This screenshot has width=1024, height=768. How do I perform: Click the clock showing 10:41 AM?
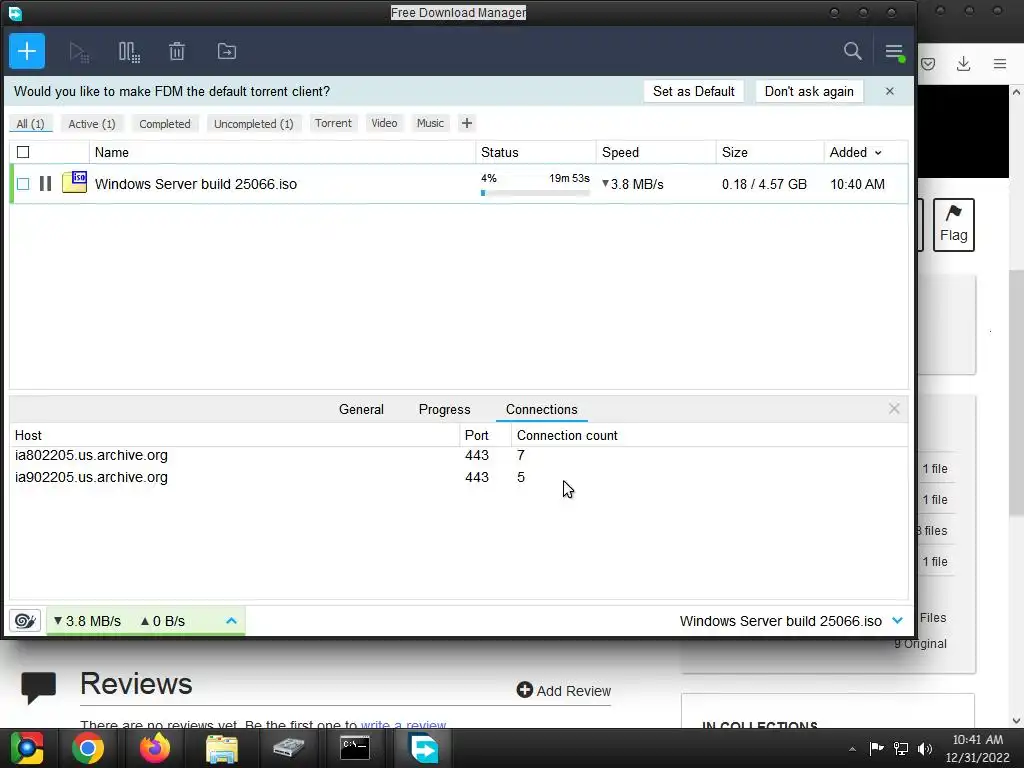click(978, 740)
